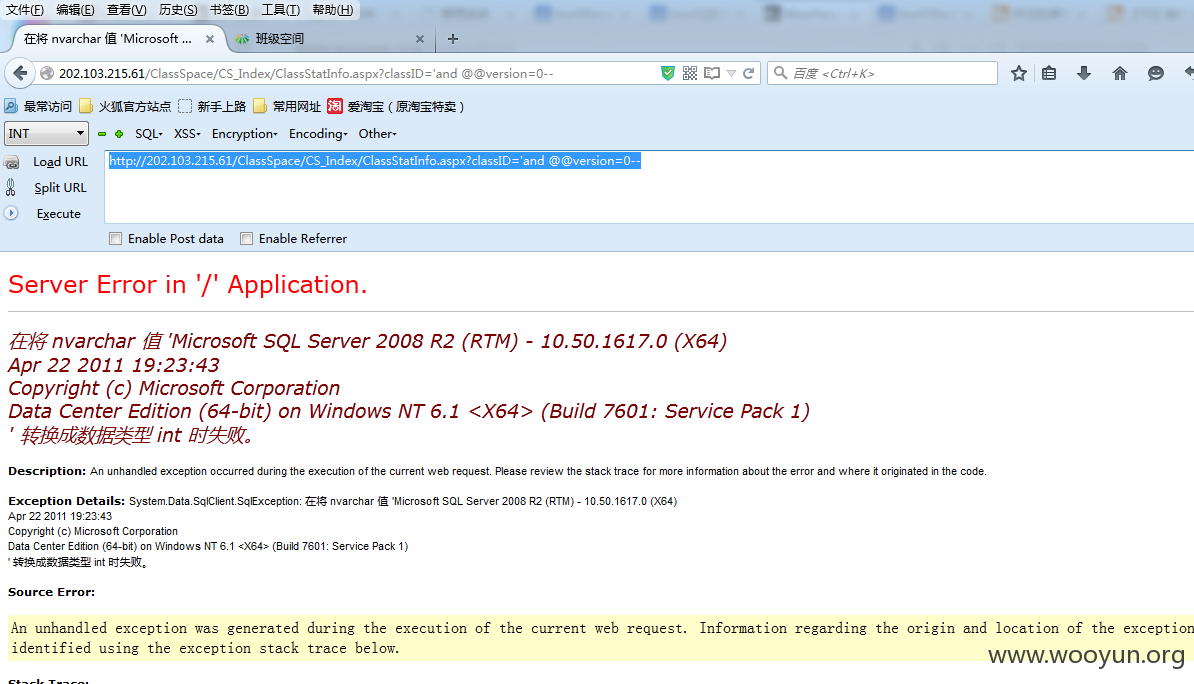The width and height of the screenshot is (1194, 684).
Task: Open the 编辑(E) menu
Action: tap(75, 10)
